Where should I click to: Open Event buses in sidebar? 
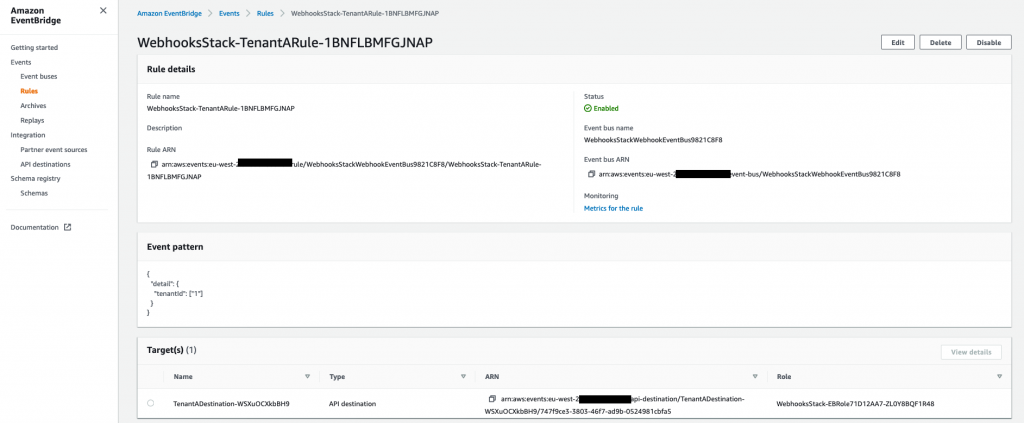(x=39, y=76)
